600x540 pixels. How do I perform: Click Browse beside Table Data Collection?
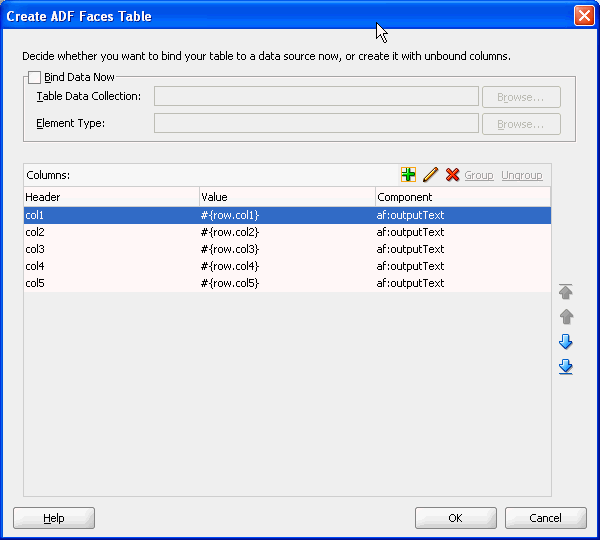[x=521, y=97]
